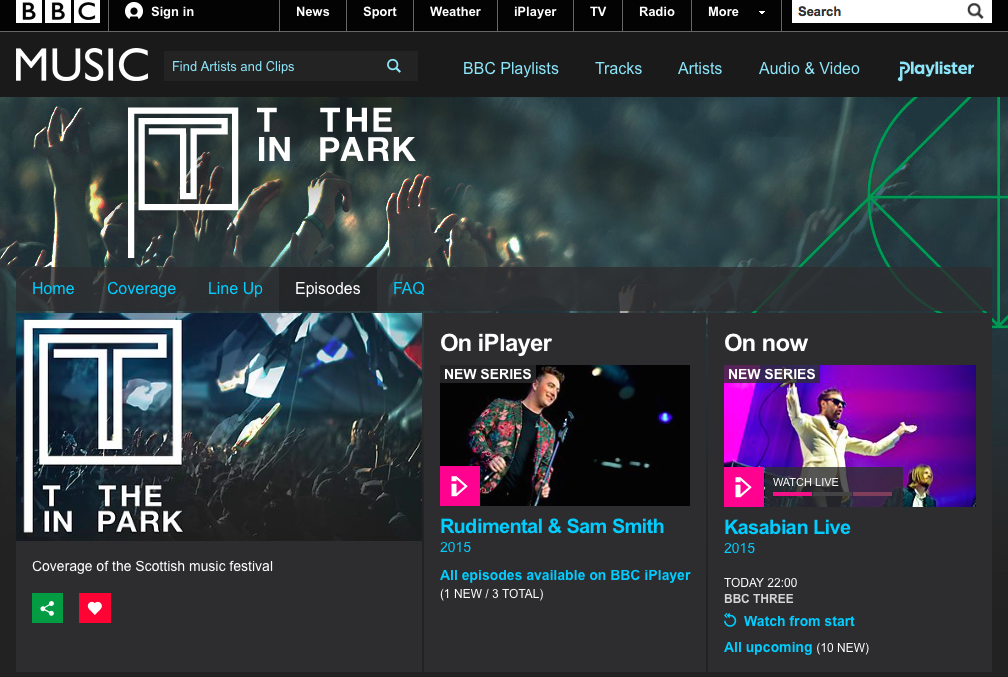Open the iPlayer menu item
The height and width of the screenshot is (677, 1008).
point(535,12)
